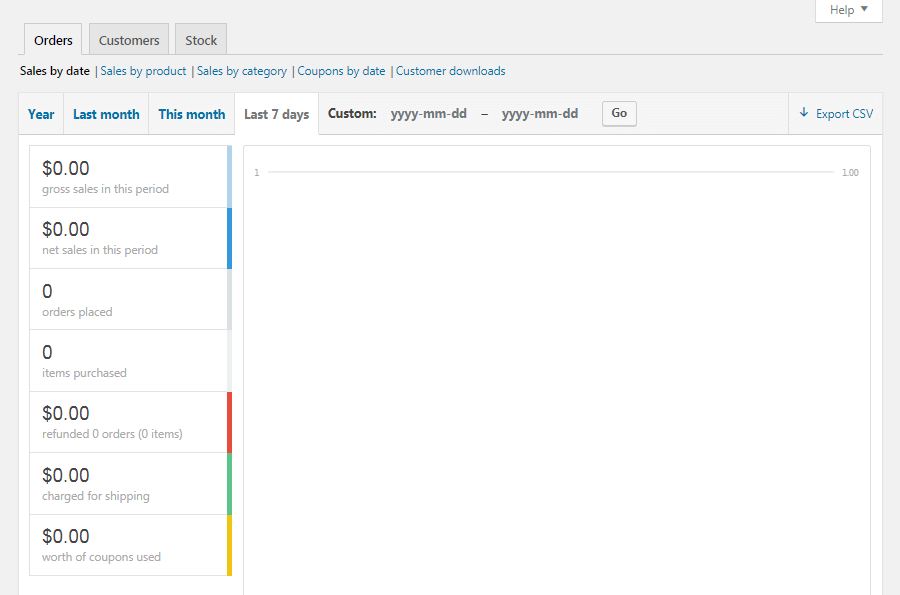Open the Sales by product report

[x=143, y=71]
